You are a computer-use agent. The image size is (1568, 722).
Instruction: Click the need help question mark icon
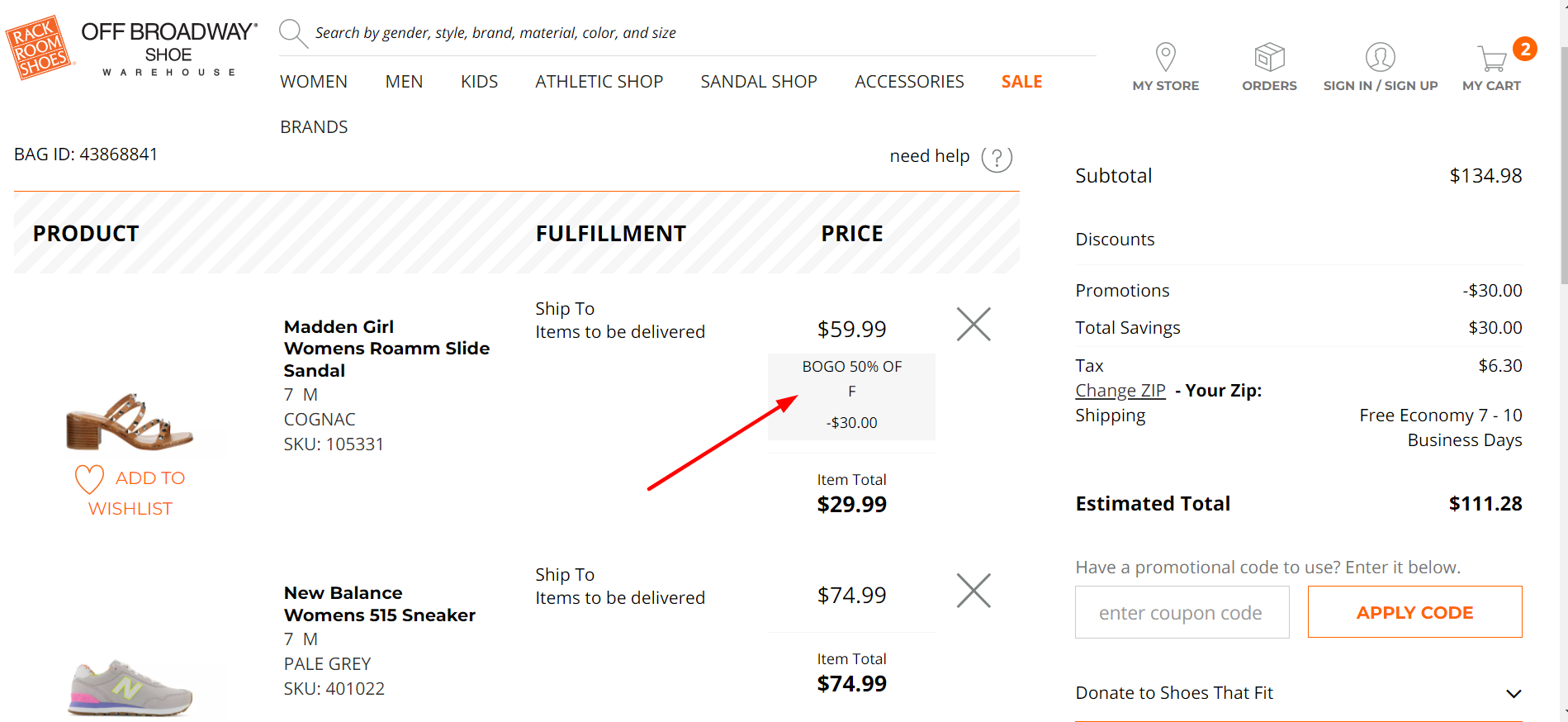(997, 158)
